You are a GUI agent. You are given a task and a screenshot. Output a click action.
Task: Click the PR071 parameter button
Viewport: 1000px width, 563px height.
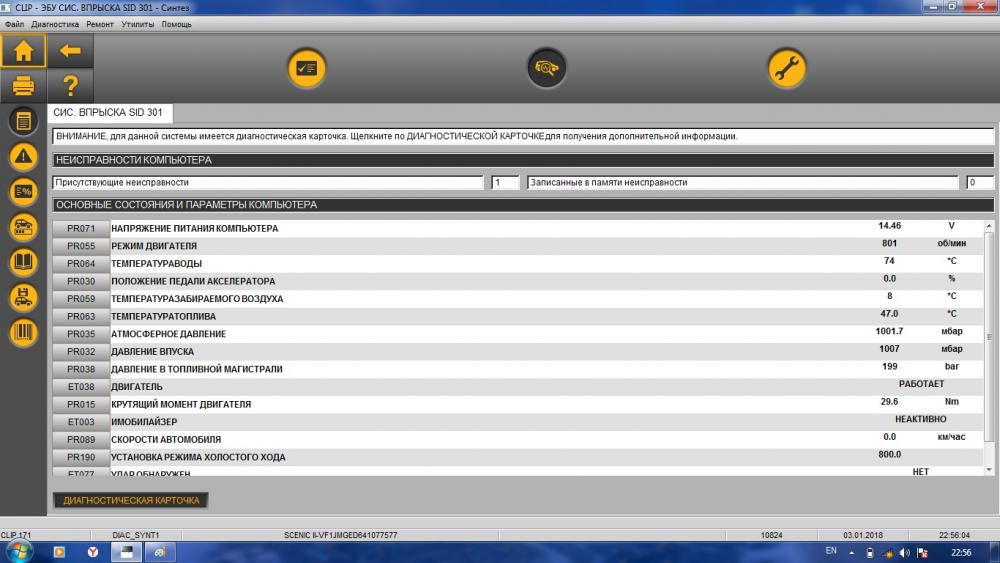click(81, 228)
